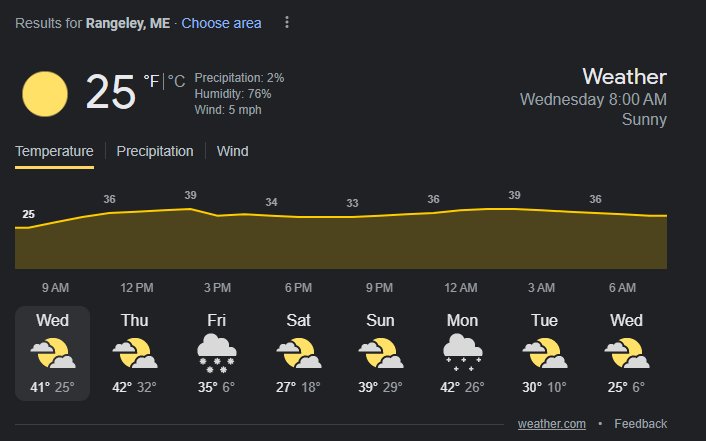Click the 39 peak near 3 PM on graph
The width and height of the screenshot is (706, 441).
click(x=190, y=195)
